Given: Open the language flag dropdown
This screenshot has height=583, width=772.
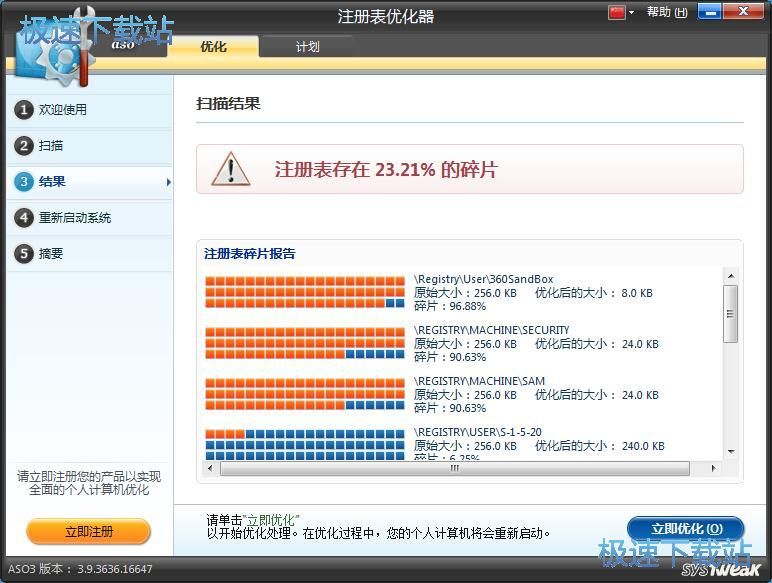Looking at the screenshot, I should 632,12.
